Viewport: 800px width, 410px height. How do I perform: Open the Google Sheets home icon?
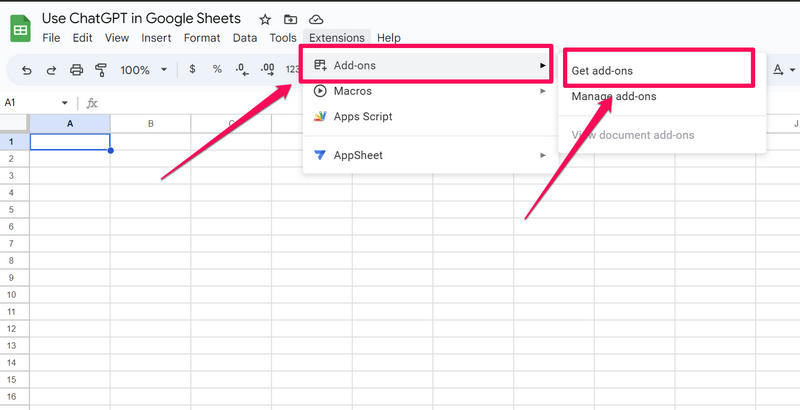coord(20,29)
